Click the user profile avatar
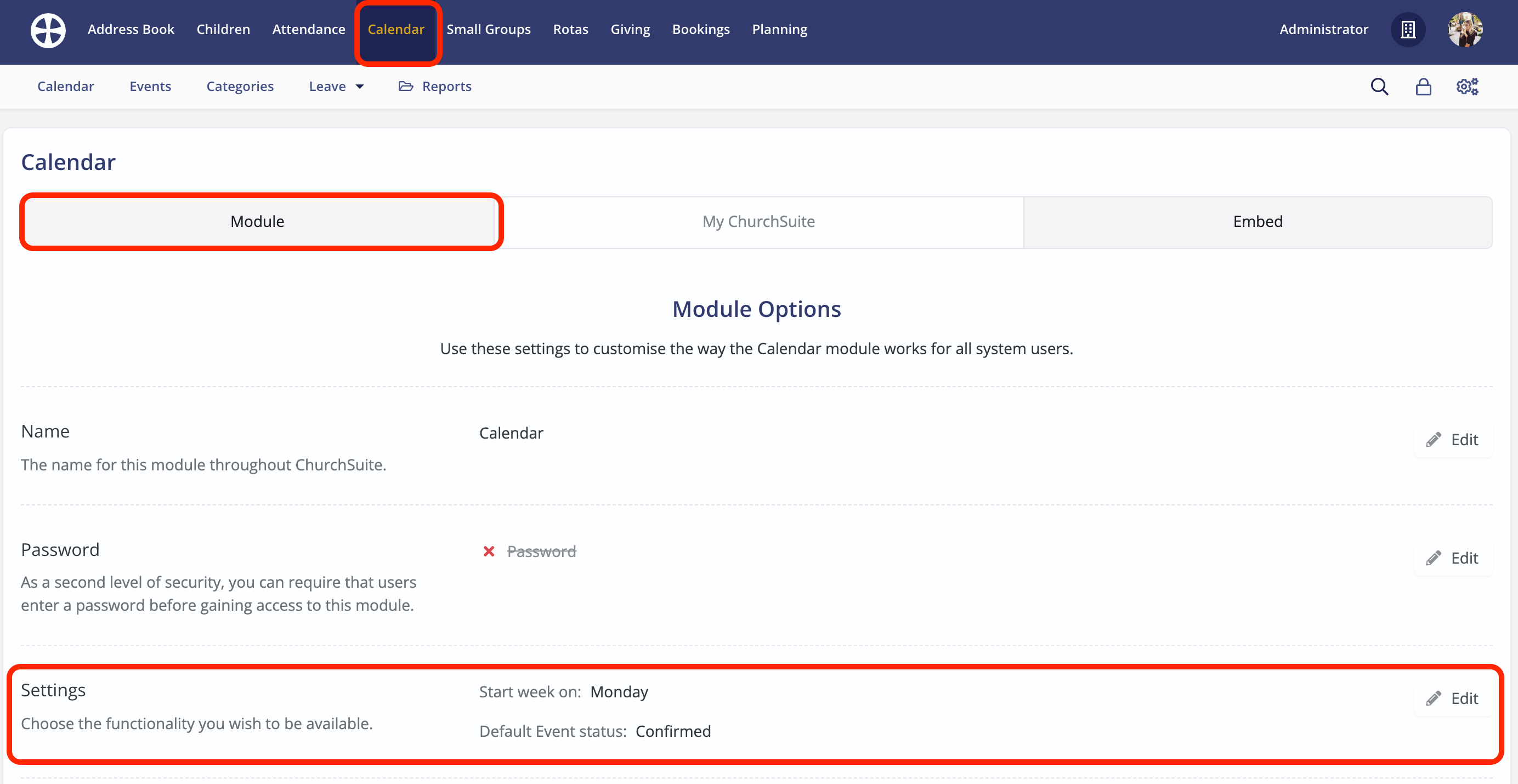 click(x=1466, y=30)
